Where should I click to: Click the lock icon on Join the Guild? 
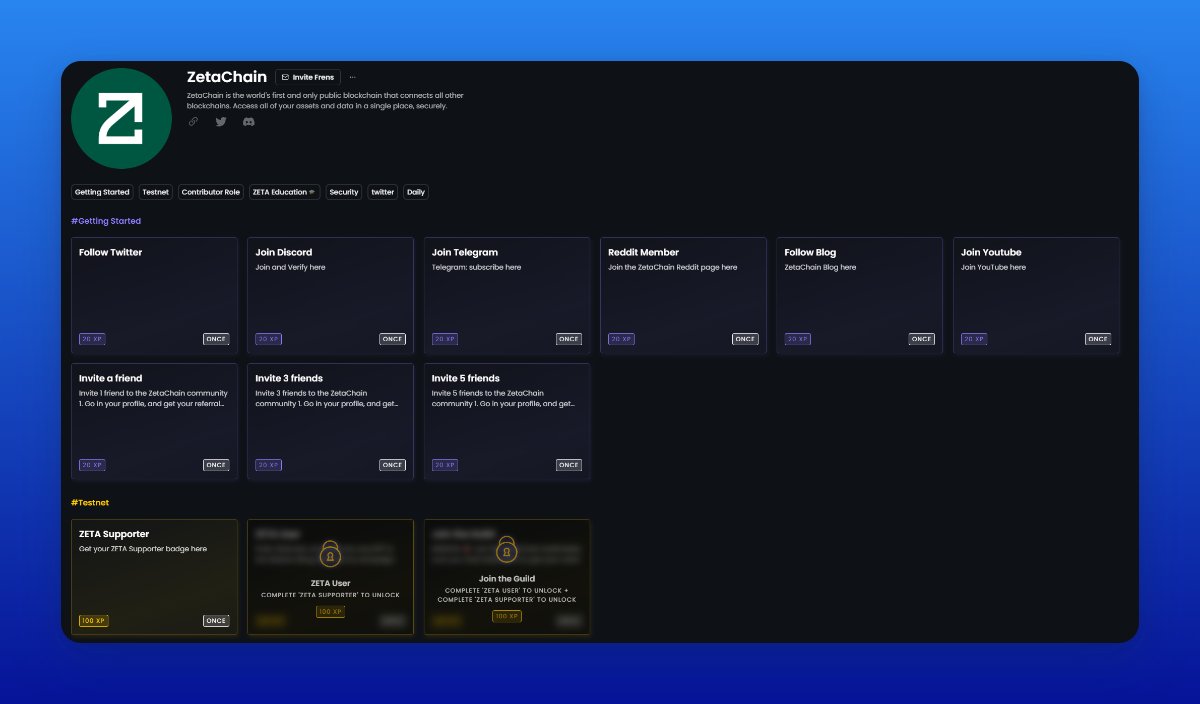pyautogui.click(x=507, y=550)
